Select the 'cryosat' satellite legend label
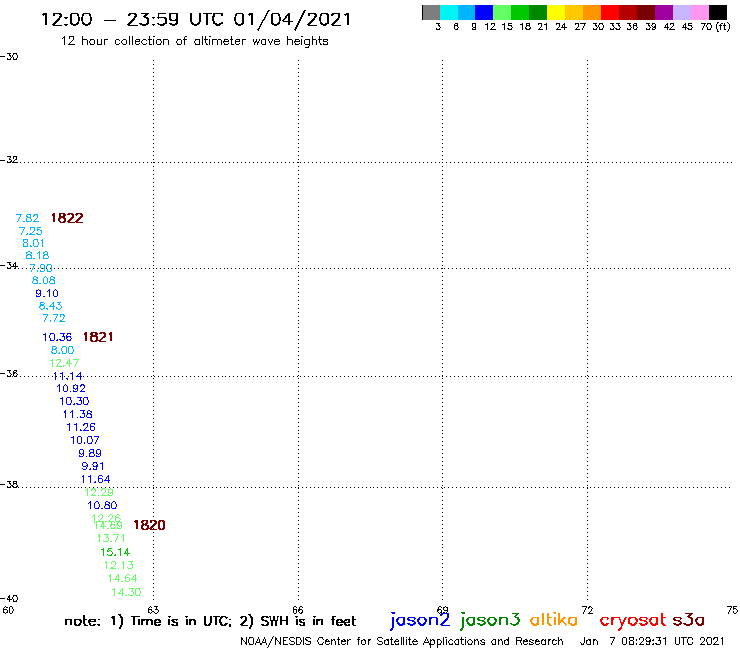The image size is (740, 650). pos(633,620)
